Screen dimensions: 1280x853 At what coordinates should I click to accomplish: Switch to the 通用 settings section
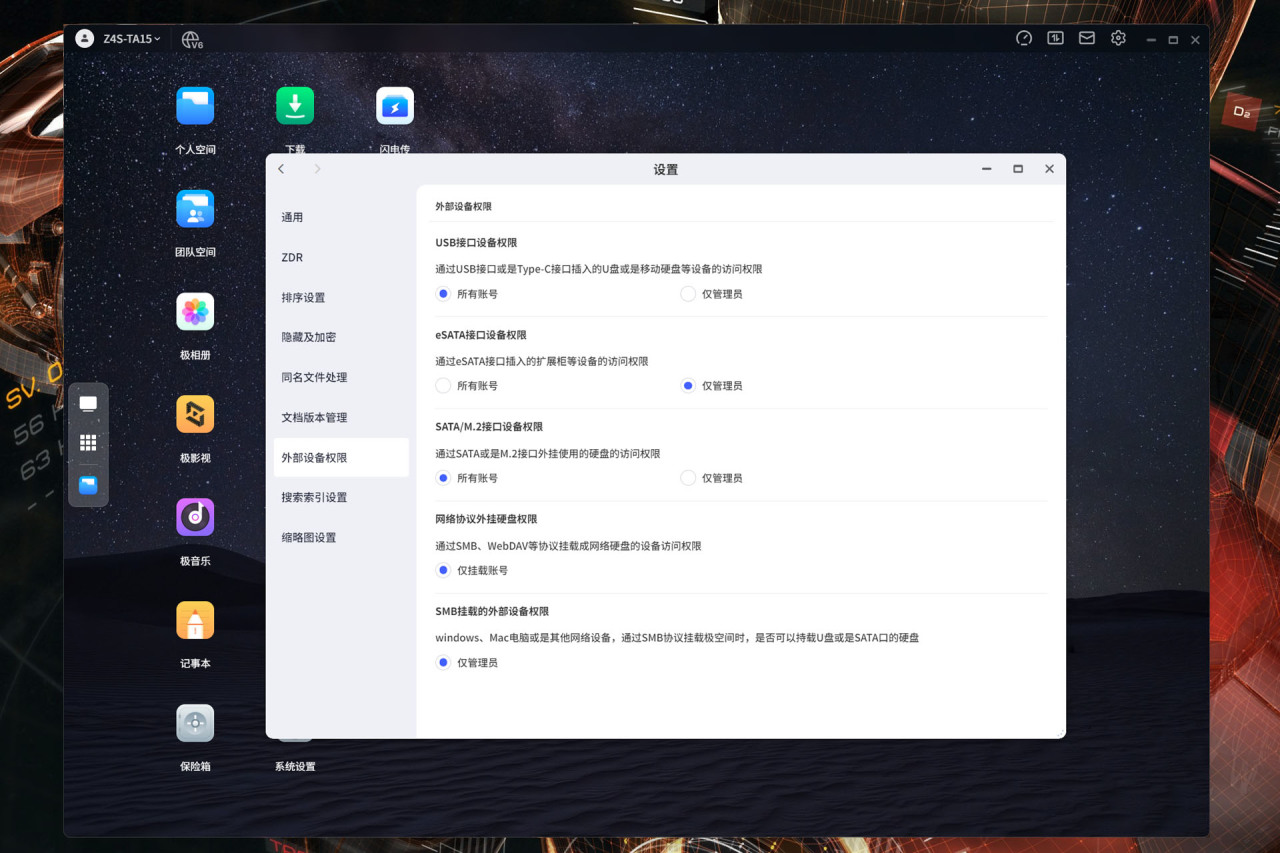pos(341,217)
